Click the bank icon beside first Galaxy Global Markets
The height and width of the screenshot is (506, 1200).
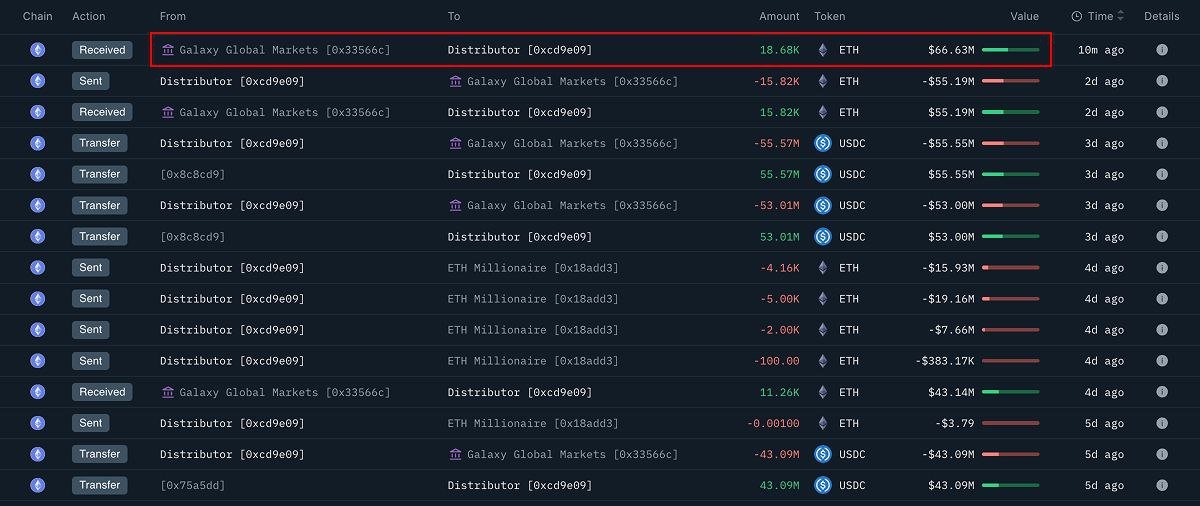pyautogui.click(x=167, y=50)
